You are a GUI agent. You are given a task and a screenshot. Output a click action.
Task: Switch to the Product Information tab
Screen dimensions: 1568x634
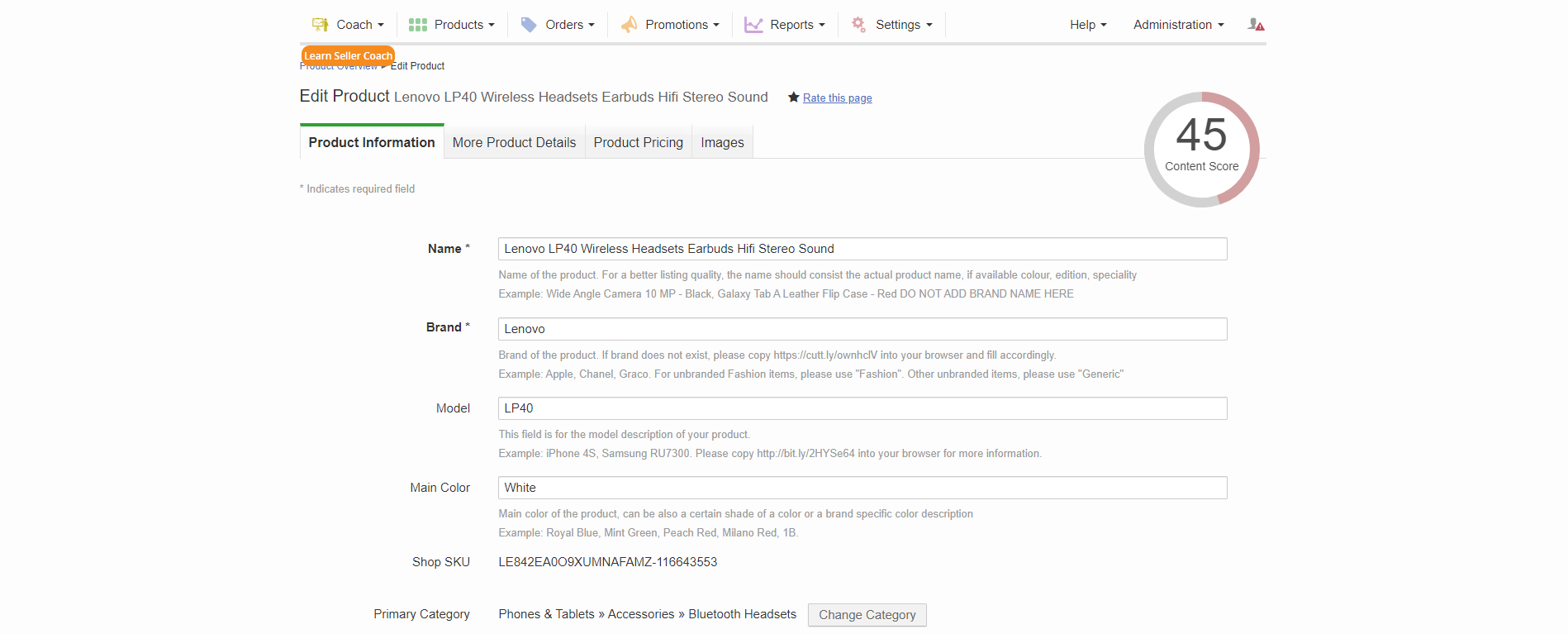coord(372,142)
